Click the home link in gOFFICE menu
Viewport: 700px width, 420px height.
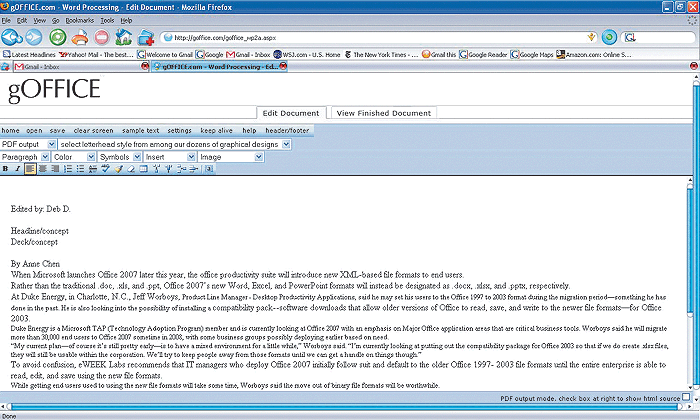pos(10,130)
